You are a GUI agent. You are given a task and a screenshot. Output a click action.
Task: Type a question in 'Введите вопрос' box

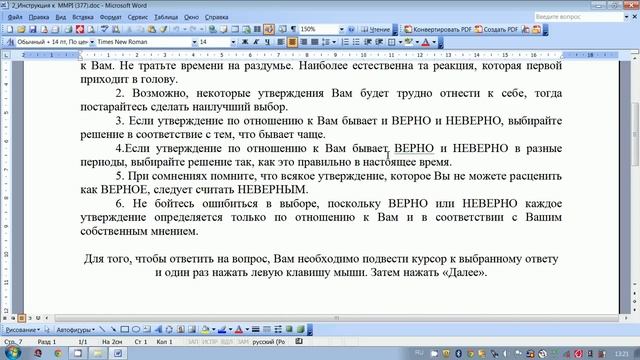point(578,17)
